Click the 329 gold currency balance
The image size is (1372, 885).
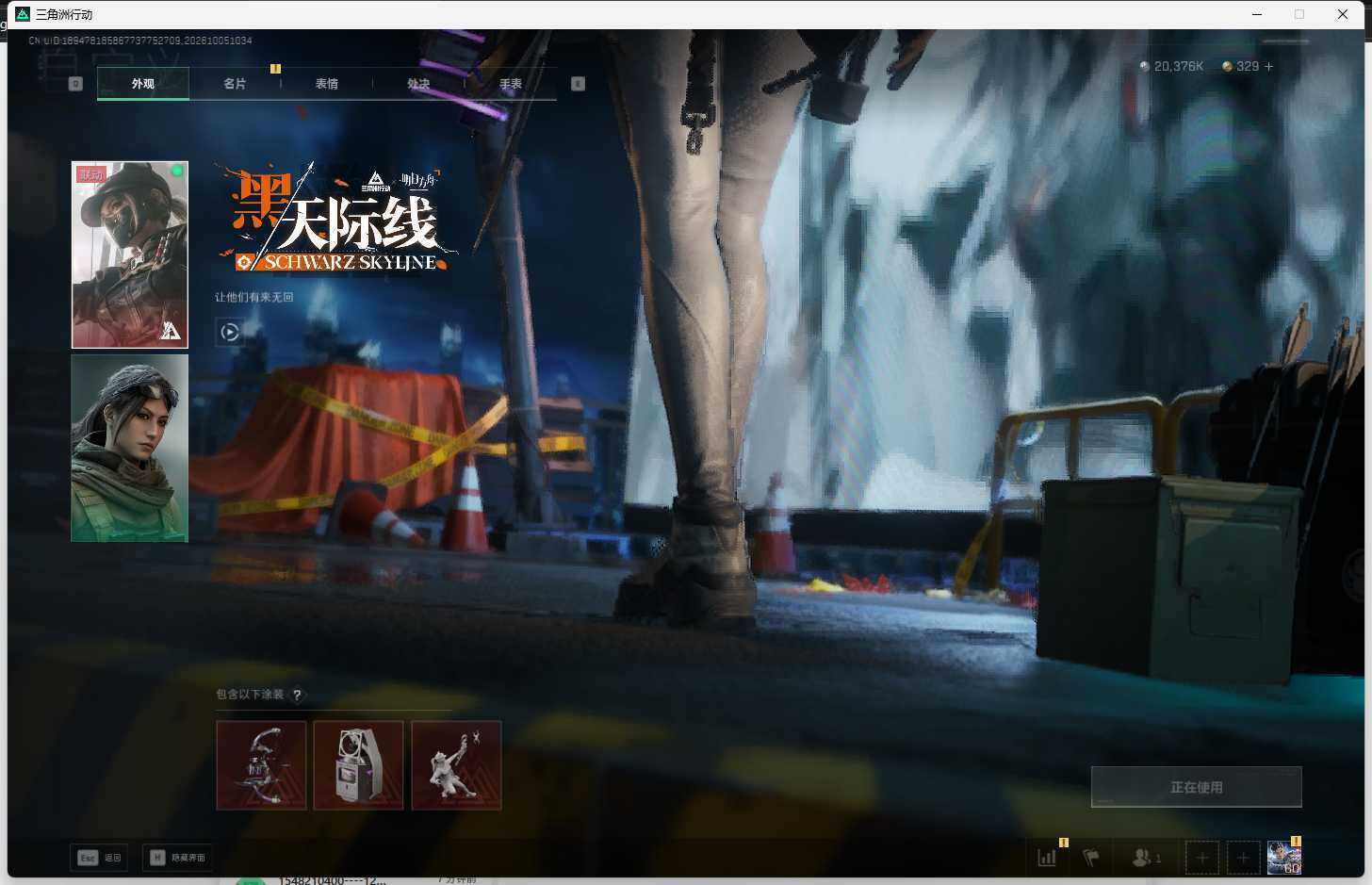(x=1240, y=67)
